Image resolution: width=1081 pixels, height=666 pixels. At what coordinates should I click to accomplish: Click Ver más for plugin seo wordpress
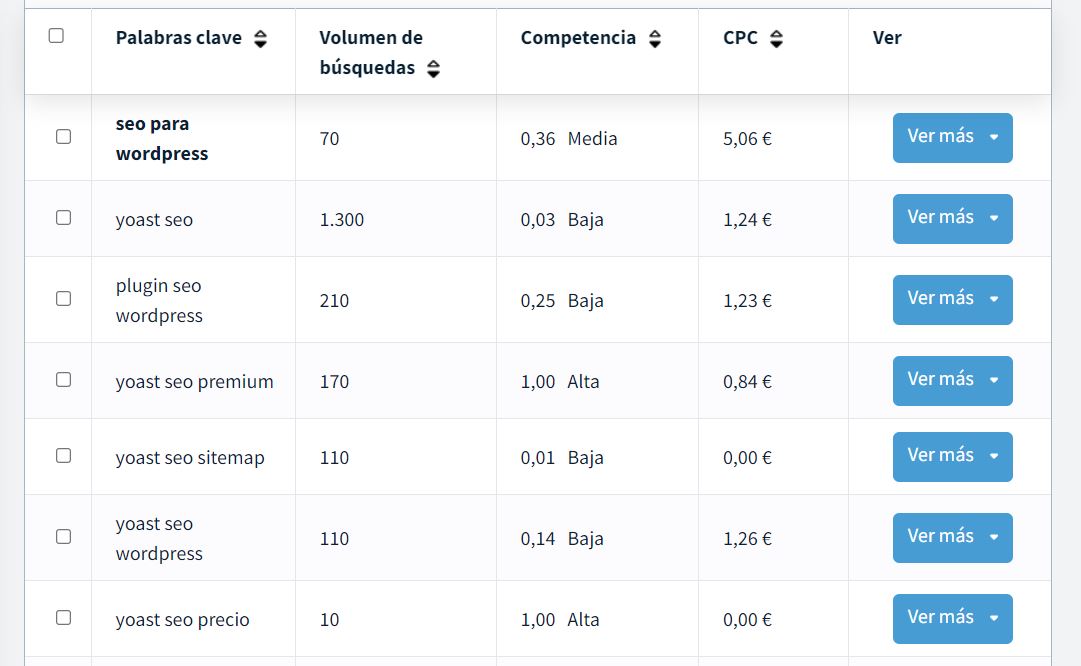[x=940, y=299]
